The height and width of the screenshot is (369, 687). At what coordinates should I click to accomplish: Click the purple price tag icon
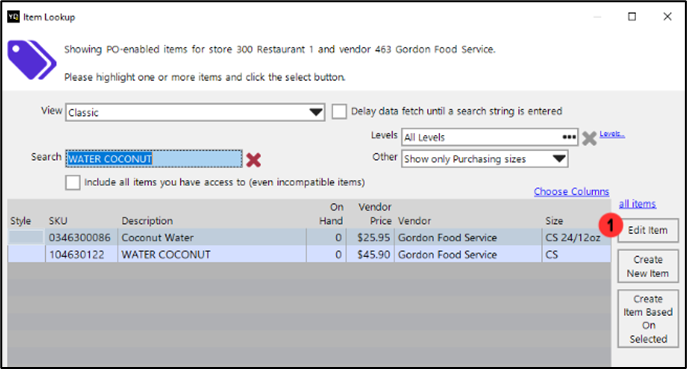(32, 60)
